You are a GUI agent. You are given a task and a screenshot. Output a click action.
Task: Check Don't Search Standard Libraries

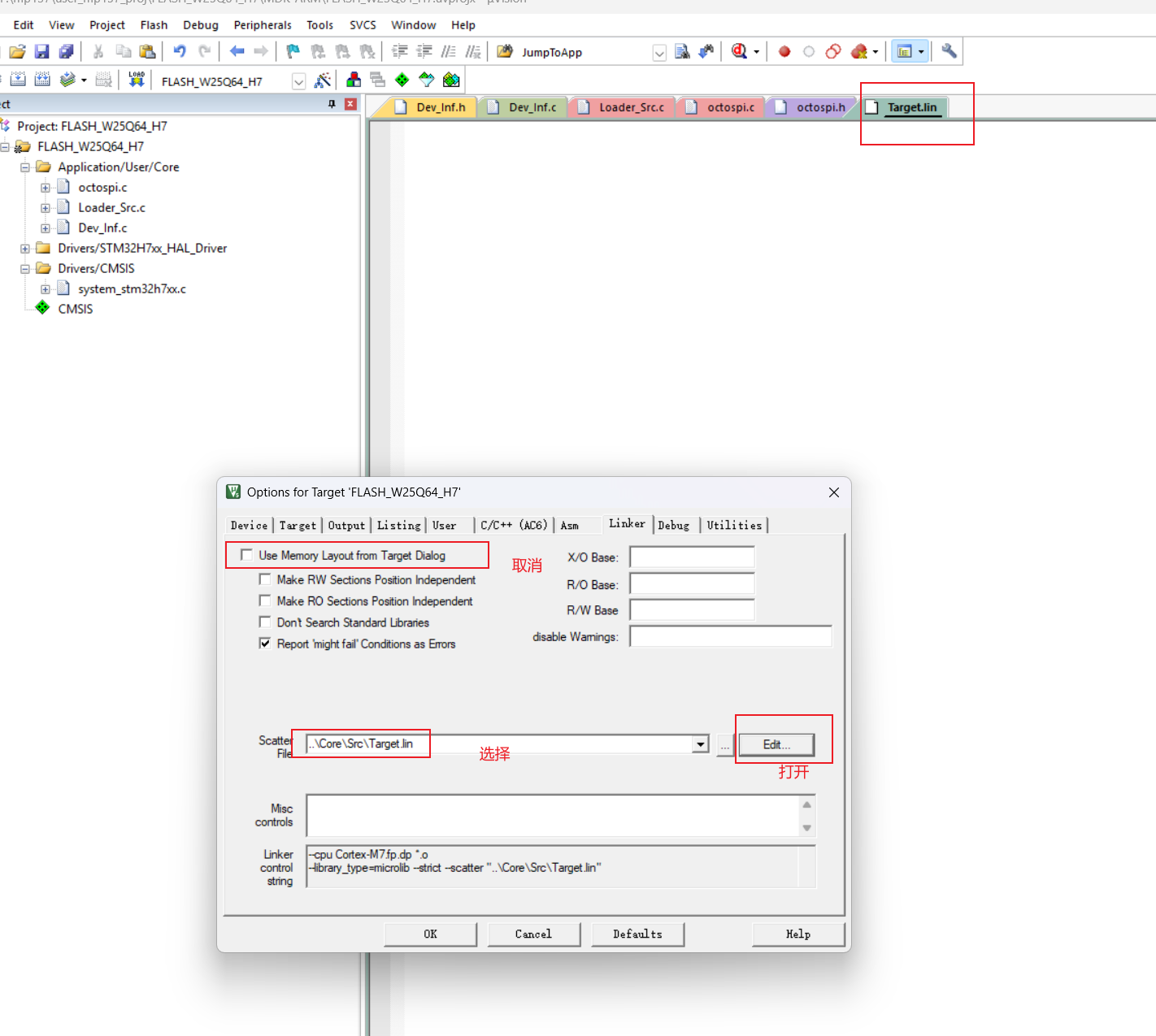(x=264, y=622)
